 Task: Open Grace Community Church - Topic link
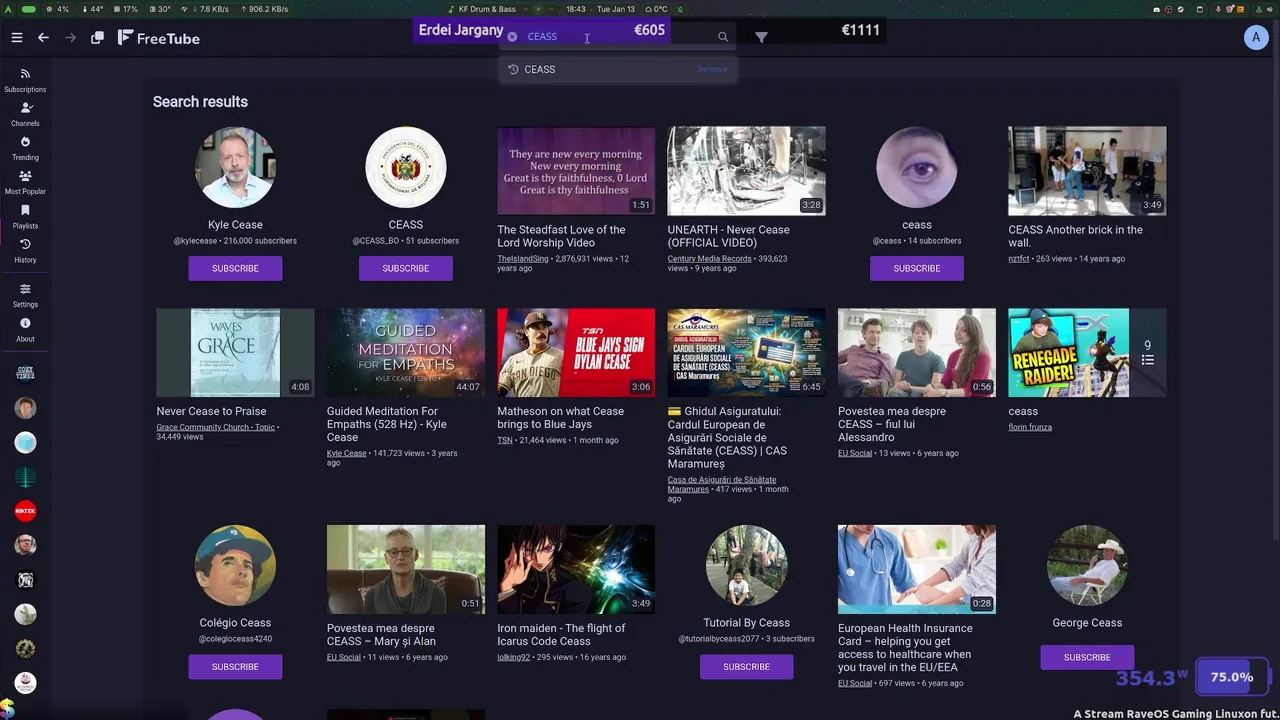click(x=215, y=427)
